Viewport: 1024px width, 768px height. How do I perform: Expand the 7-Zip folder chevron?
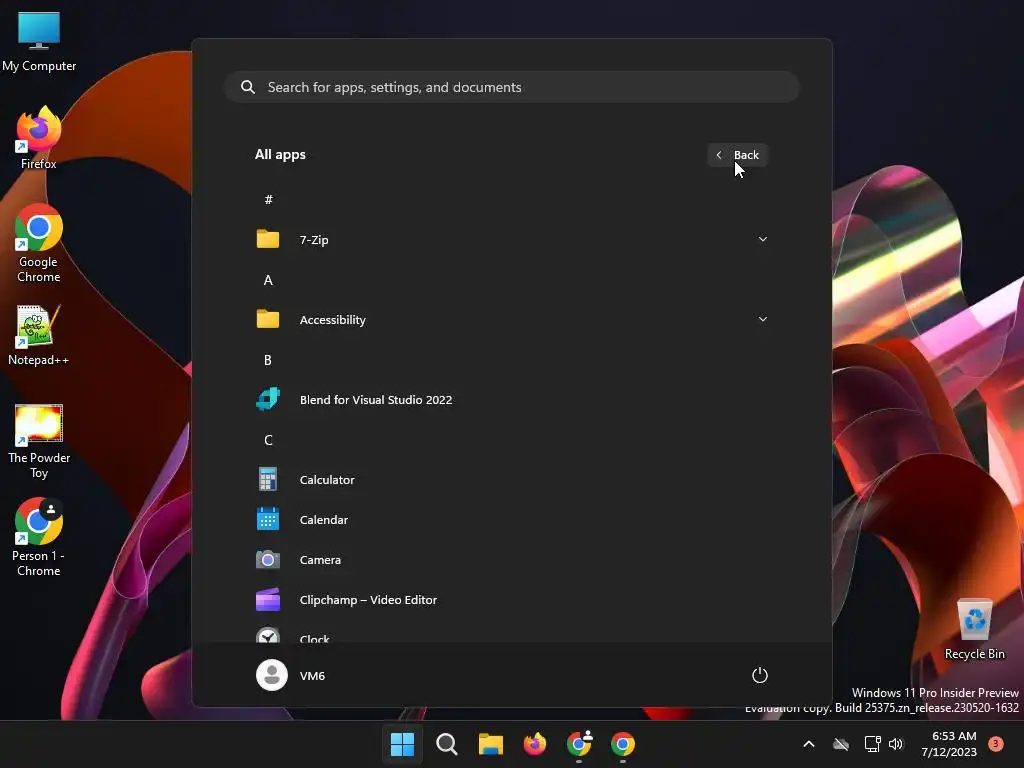pyautogui.click(x=762, y=239)
